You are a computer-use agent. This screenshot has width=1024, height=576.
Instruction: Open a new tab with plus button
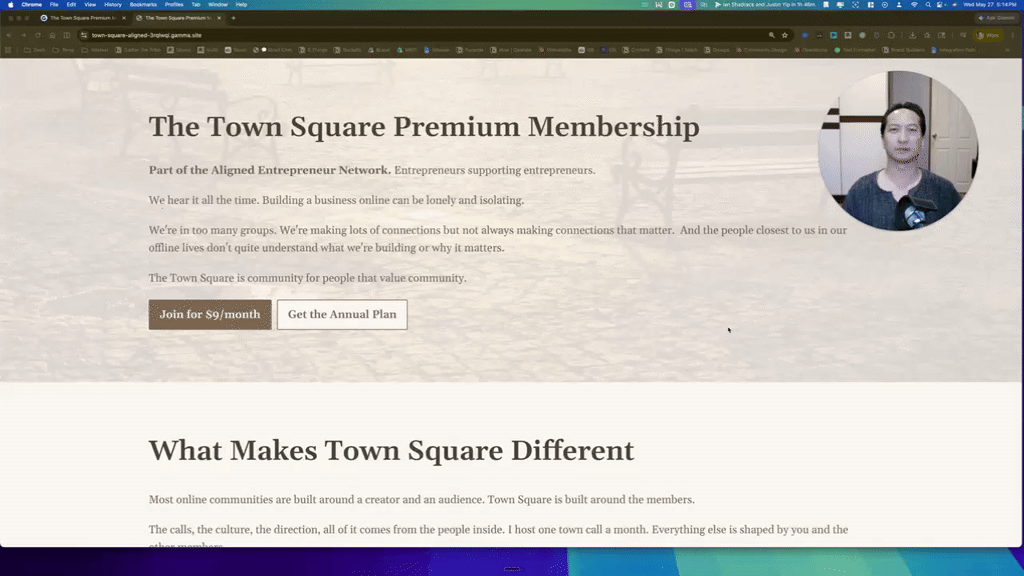pos(233,18)
